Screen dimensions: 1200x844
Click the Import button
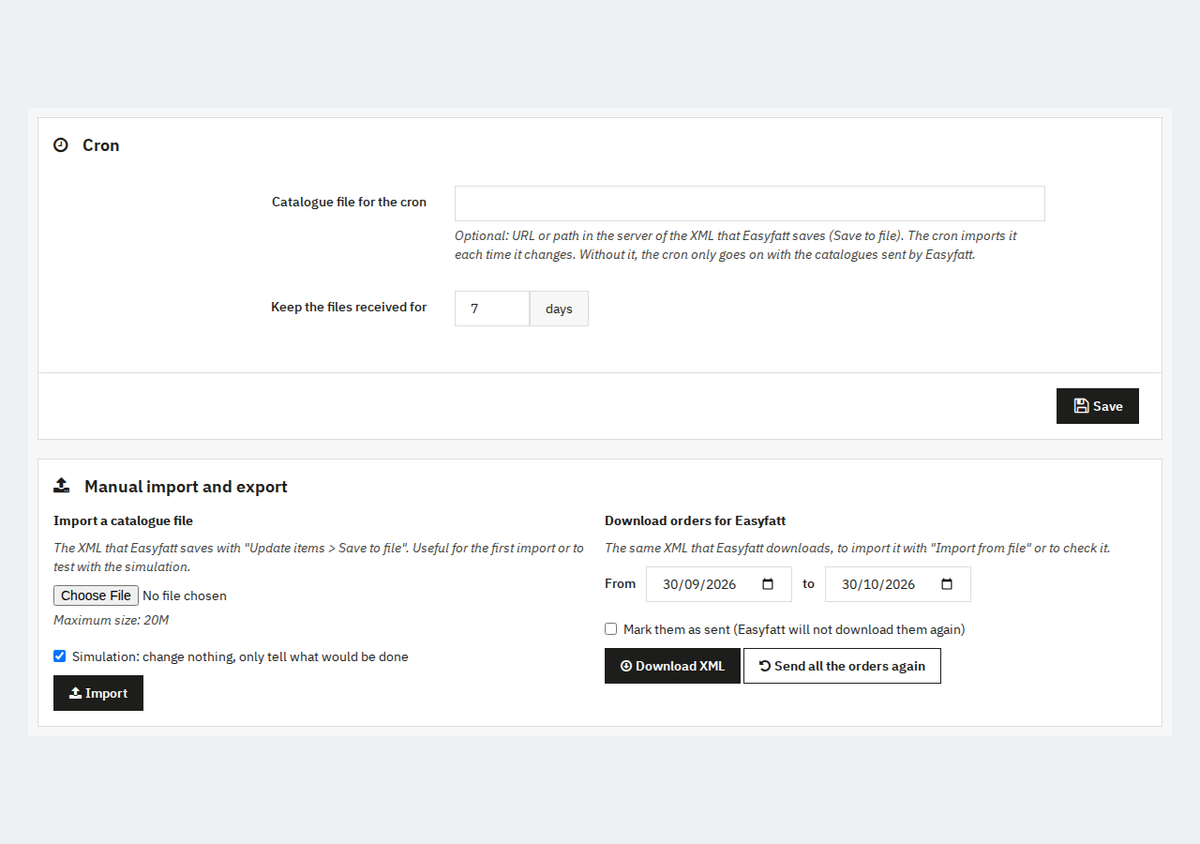[x=98, y=693]
